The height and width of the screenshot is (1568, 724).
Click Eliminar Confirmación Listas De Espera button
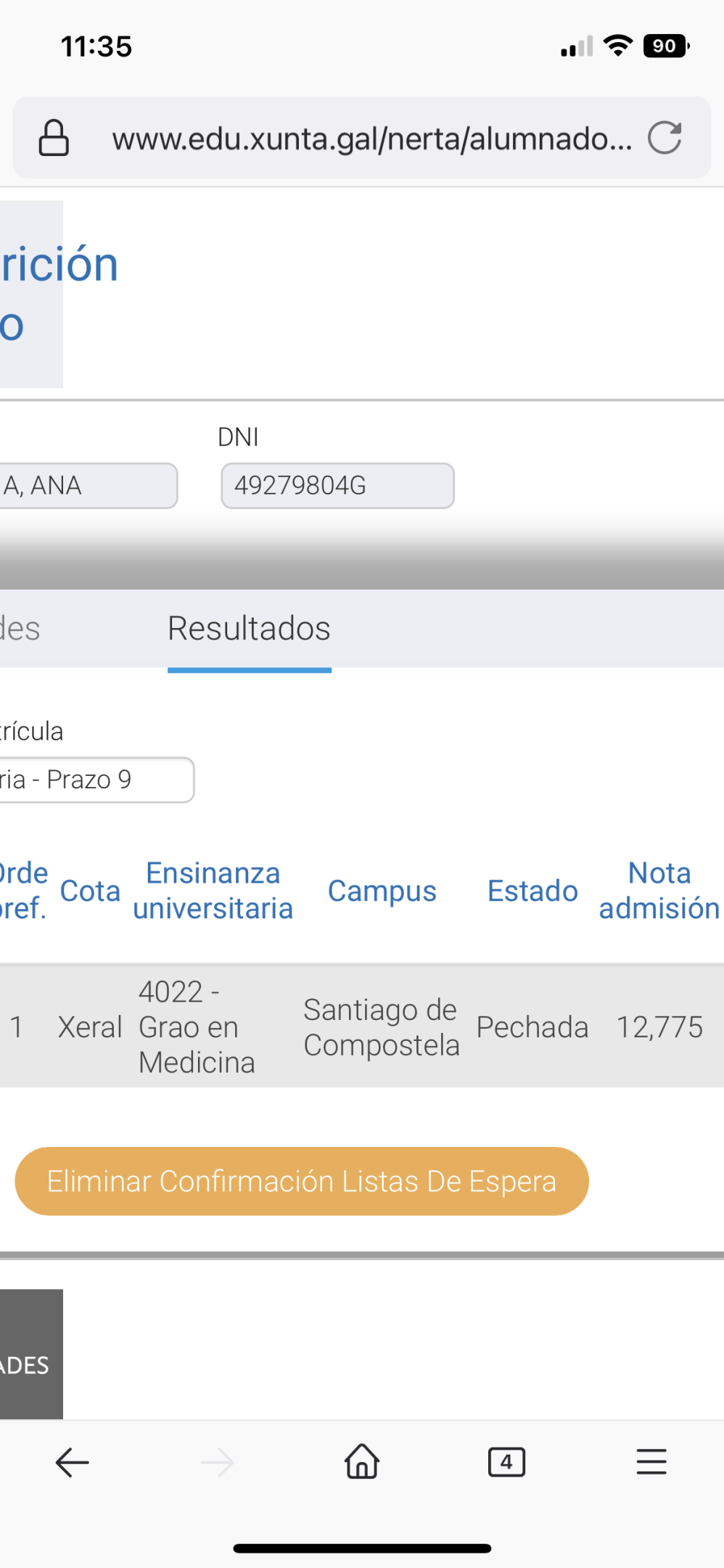coord(302,1181)
